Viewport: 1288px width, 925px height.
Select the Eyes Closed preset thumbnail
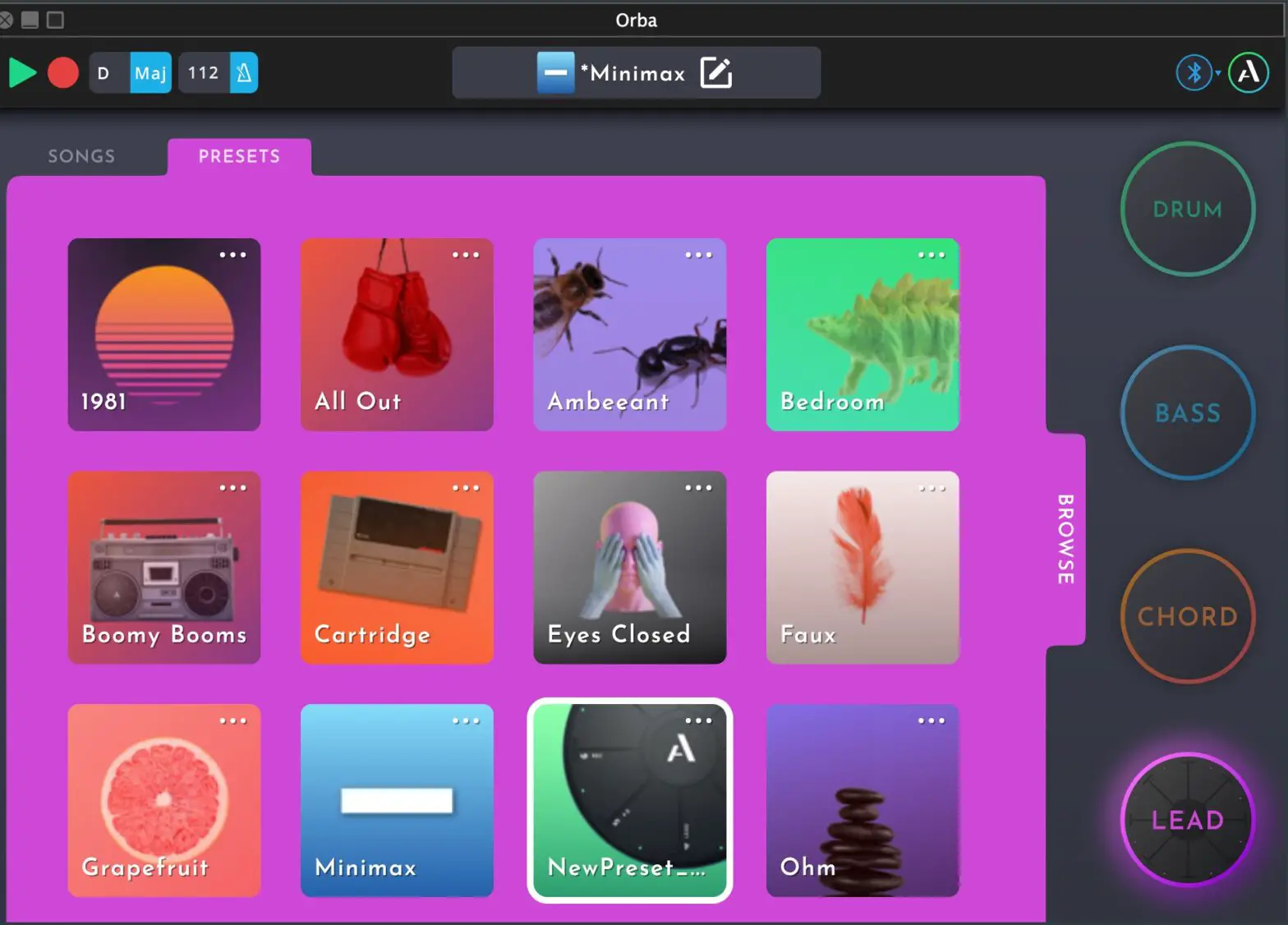click(x=630, y=568)
